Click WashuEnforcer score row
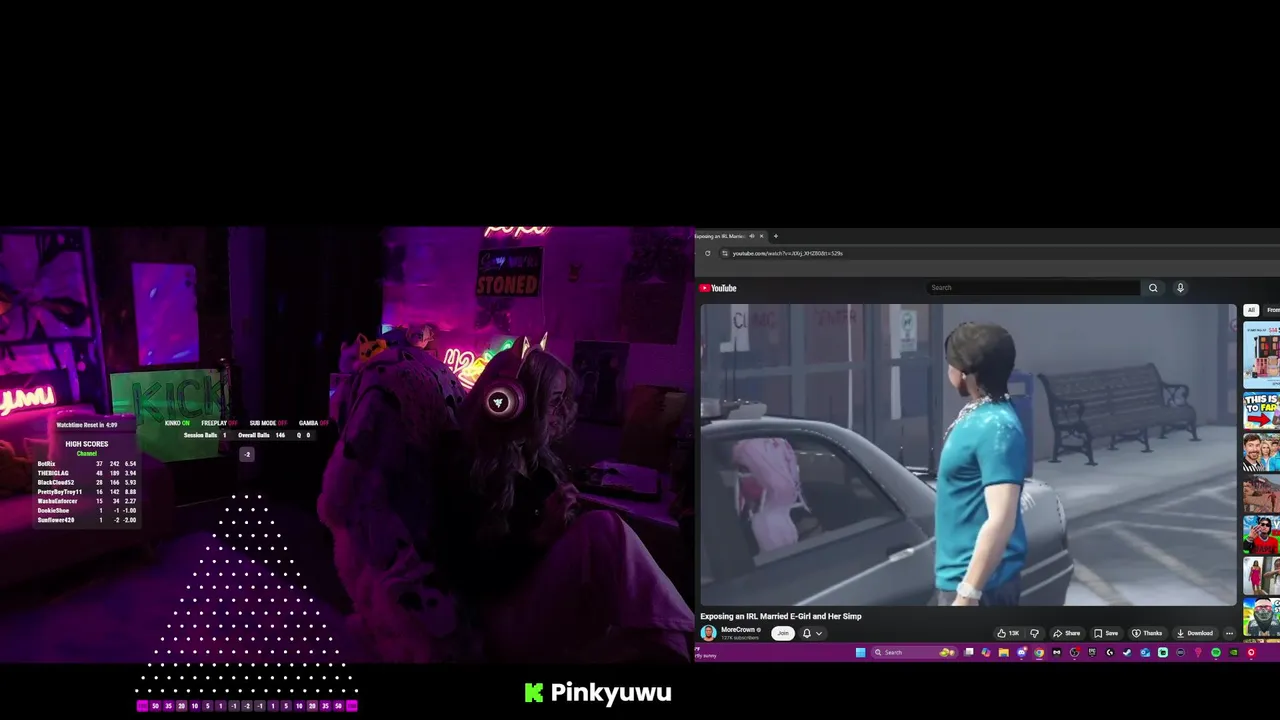The height and width of the screenshot is (720, 1280). tap(86, 501)
